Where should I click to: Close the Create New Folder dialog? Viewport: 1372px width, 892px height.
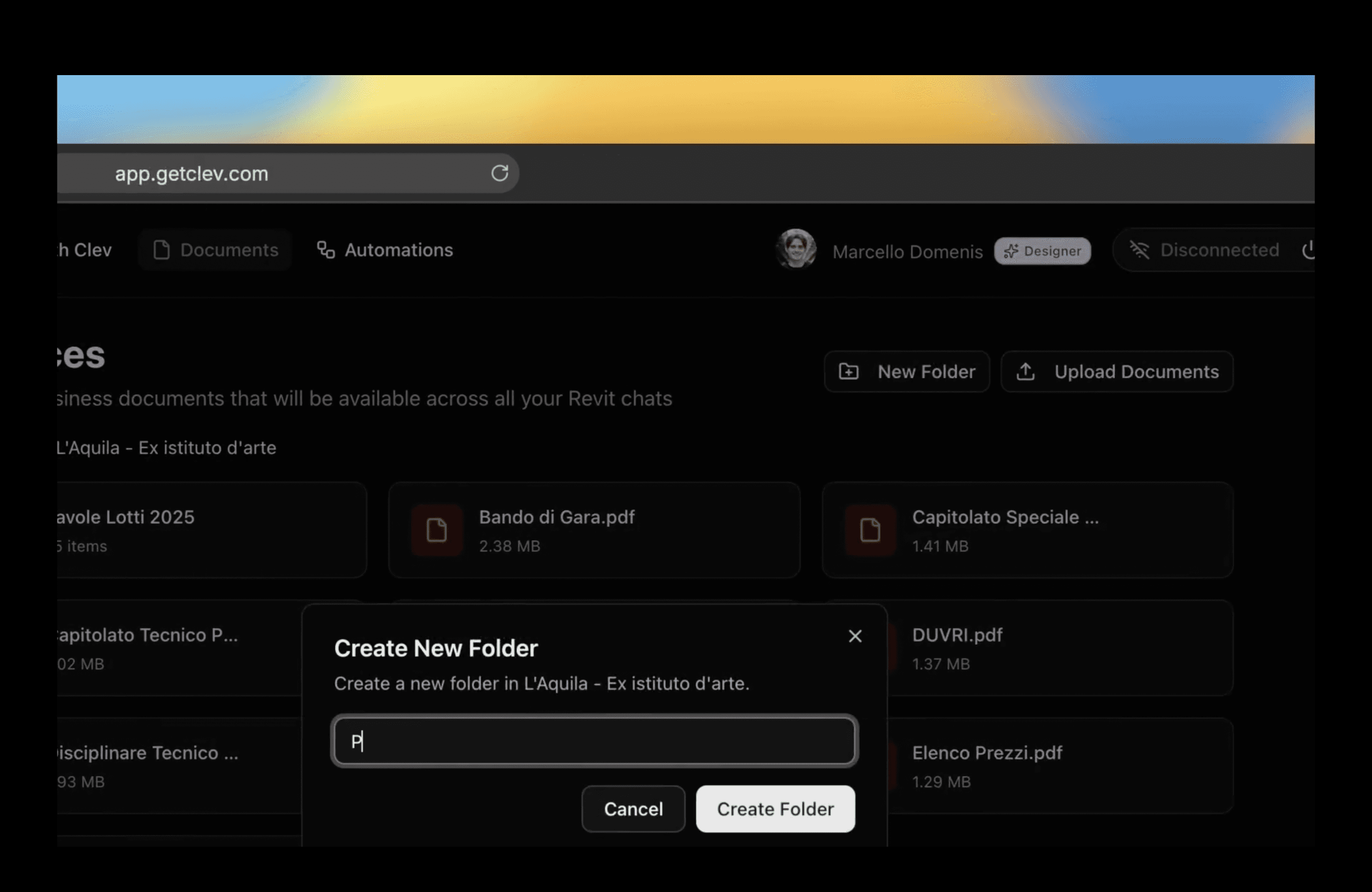coord(855,636)
